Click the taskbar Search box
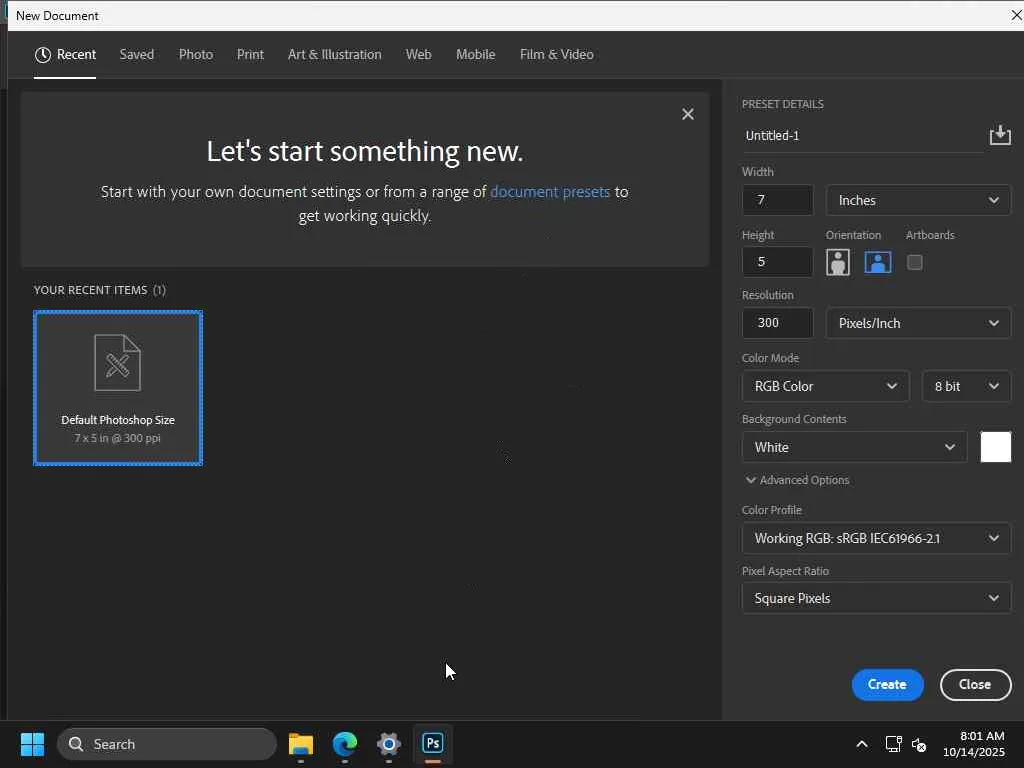1024x768 pixels. 167,744
